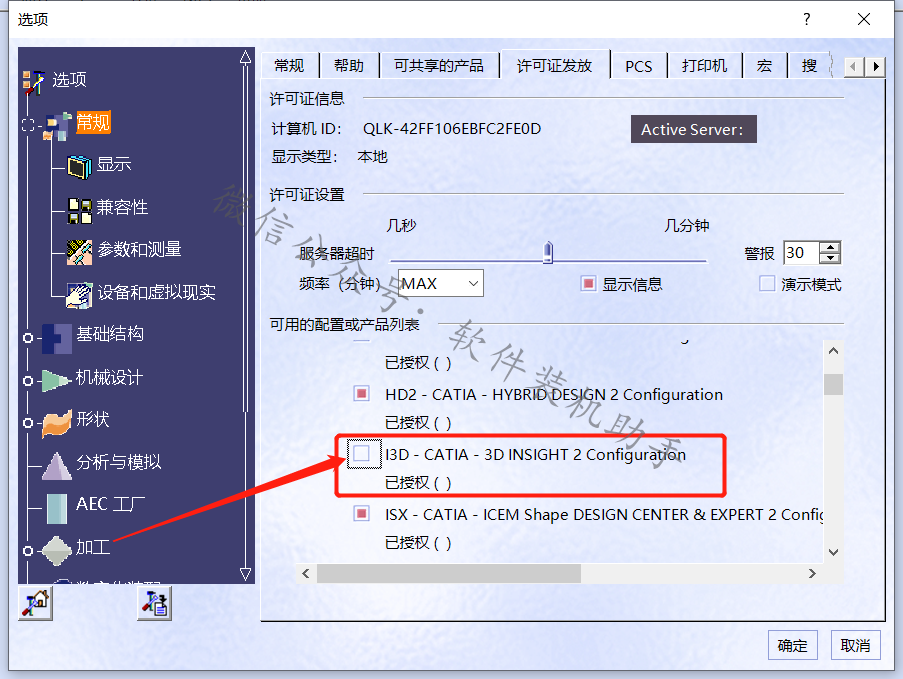Select 设备和虚拟现实 tree item
The height and width of the screenshot is (679, 903).
(156, 292)
